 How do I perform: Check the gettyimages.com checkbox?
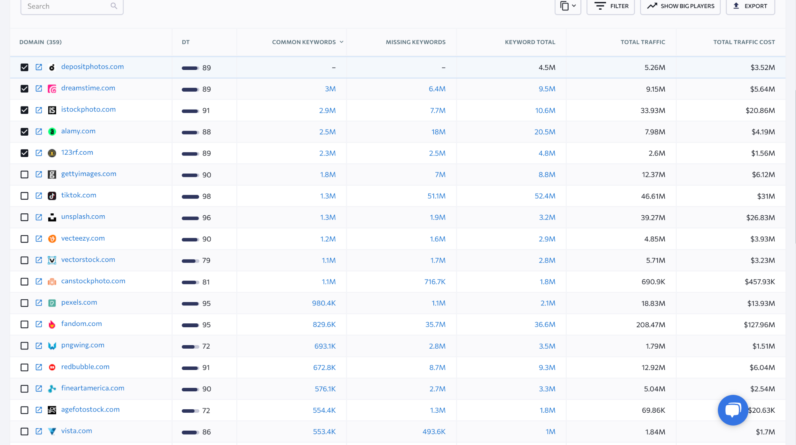coord(24,174)
